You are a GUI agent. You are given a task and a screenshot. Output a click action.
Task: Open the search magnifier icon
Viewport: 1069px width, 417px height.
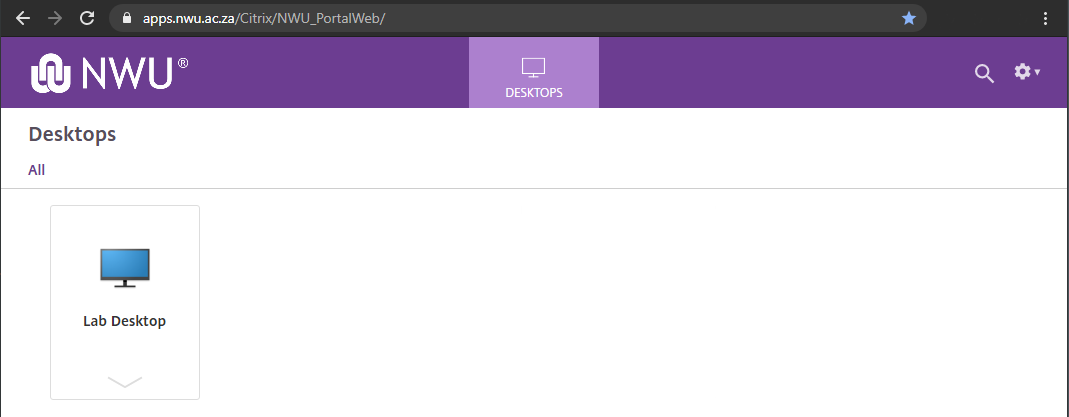coord(984,73)
